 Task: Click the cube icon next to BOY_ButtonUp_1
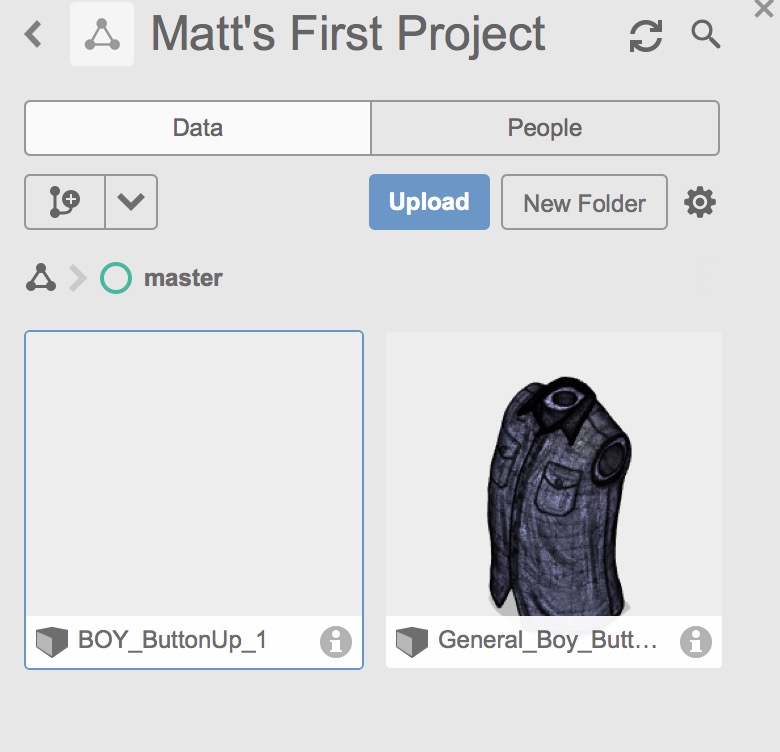click(51, 641)
